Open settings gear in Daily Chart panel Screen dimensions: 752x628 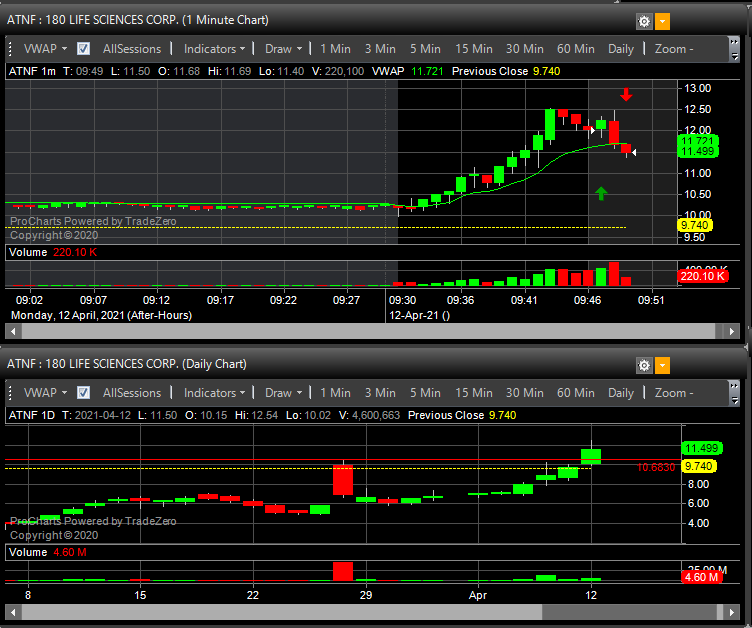click(644, 365)
